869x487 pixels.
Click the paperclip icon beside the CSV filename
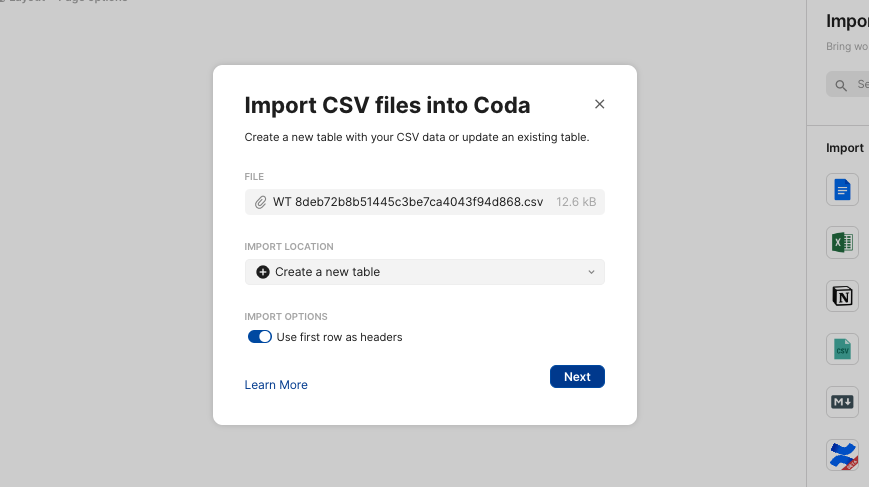tap(260, 202)
